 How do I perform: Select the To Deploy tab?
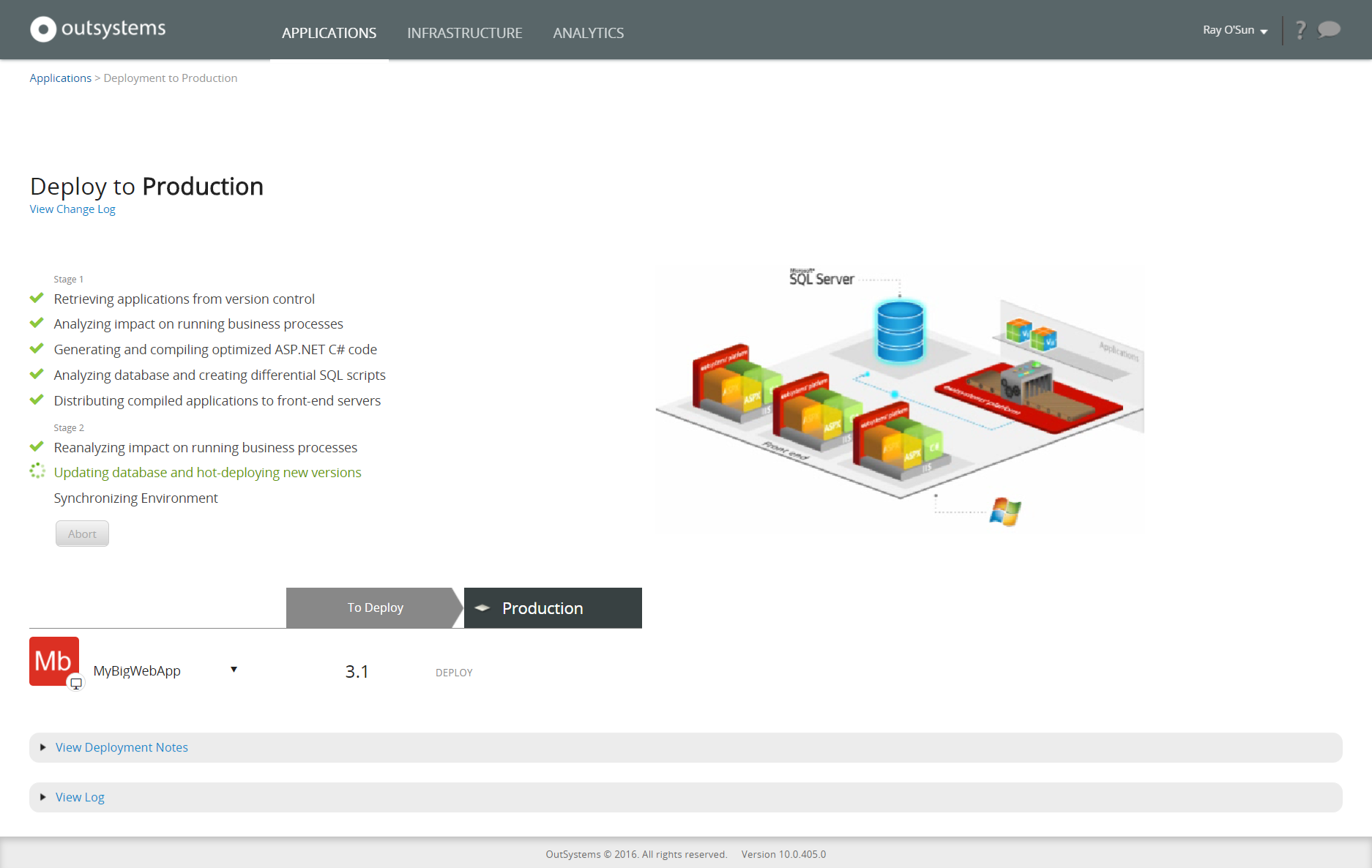[374, 607]
